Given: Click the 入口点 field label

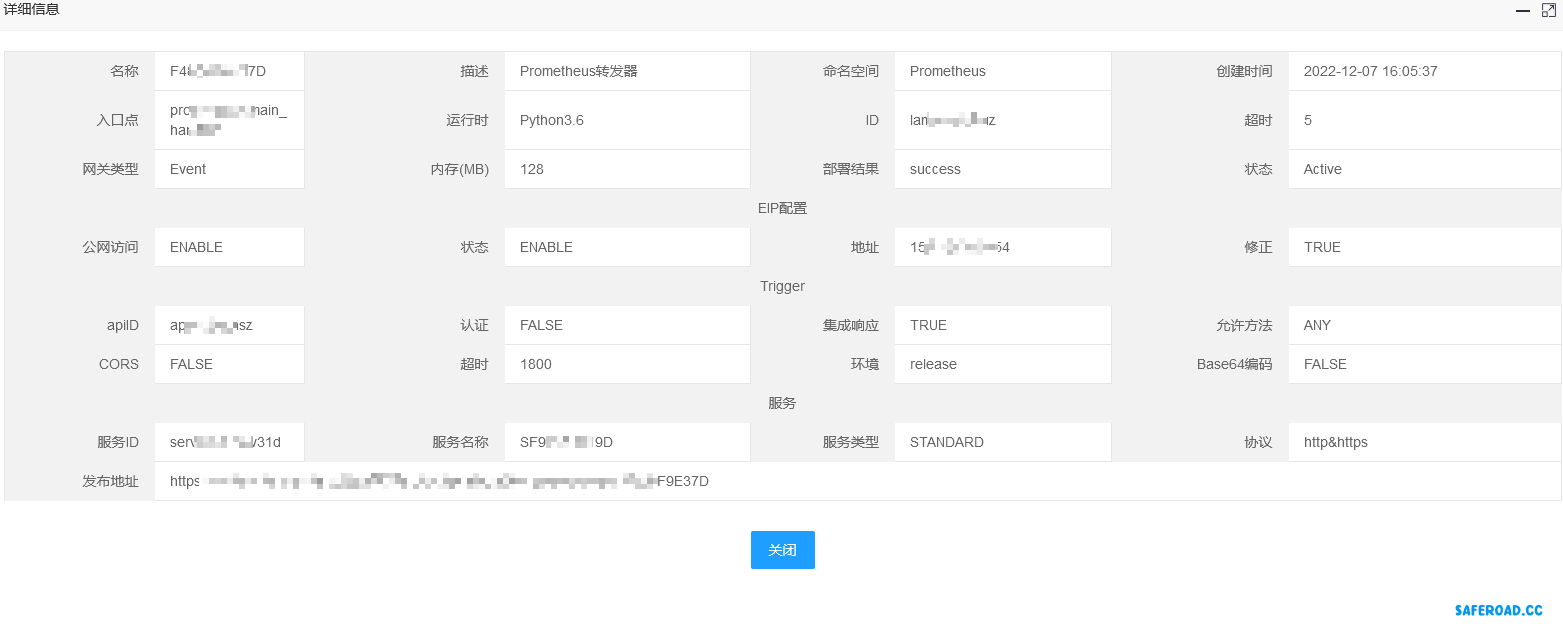Looking at the screenshot, I should click(x=117, y=120).
